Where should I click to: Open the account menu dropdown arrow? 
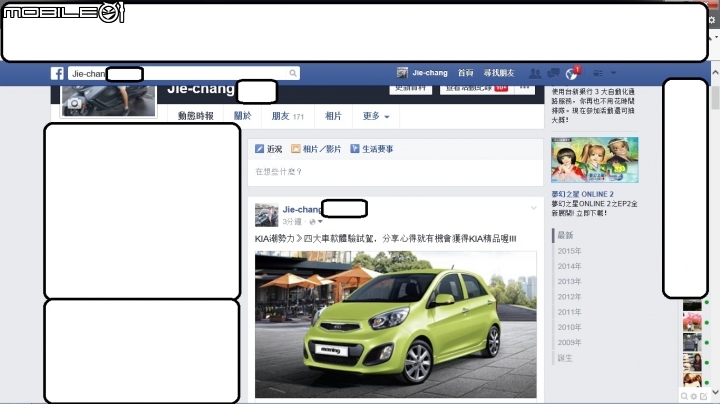[613, 73]
